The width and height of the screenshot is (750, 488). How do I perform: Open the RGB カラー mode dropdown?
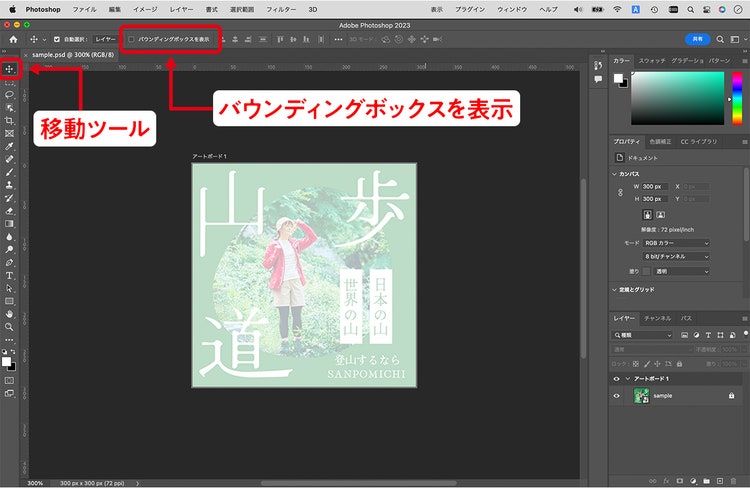click(676, 243)
